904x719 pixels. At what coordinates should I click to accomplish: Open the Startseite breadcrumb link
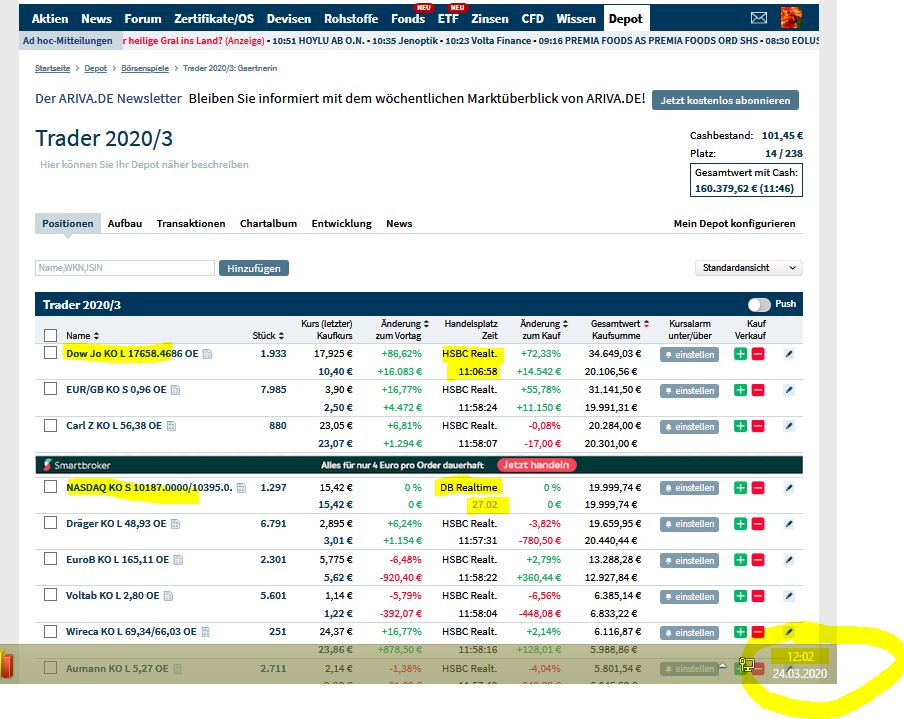[52, 68]
